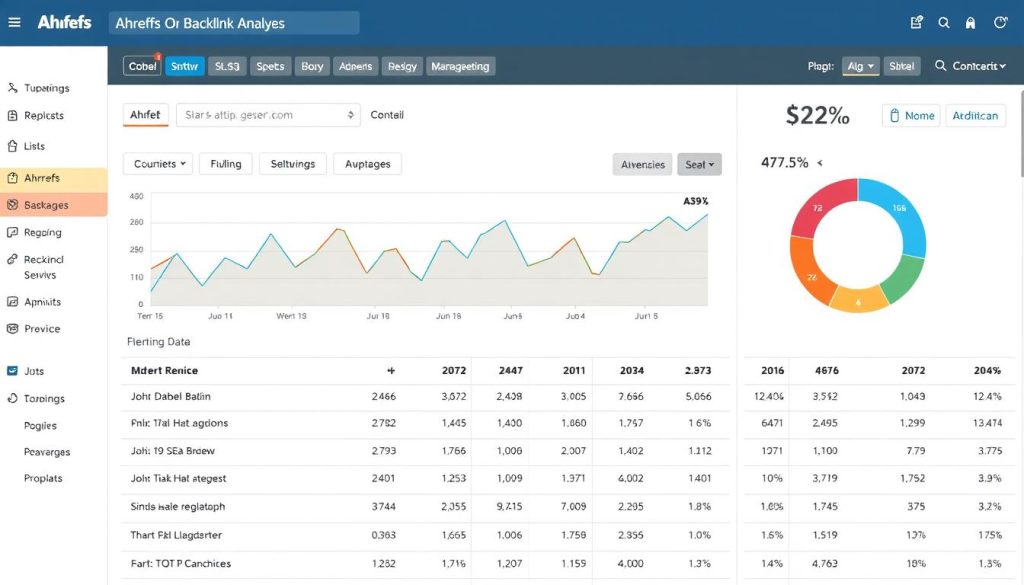Open the Counters dropdown

(x=159, y=164)
